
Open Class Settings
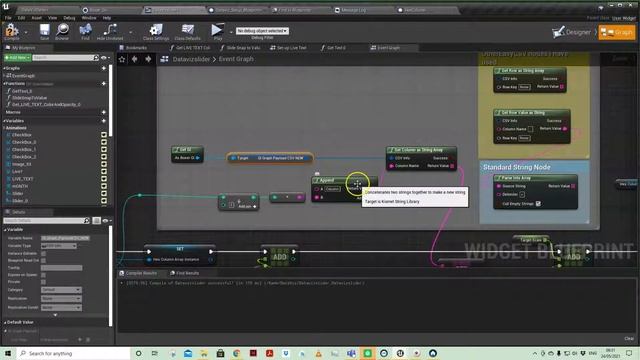click(x=156, y=31)
